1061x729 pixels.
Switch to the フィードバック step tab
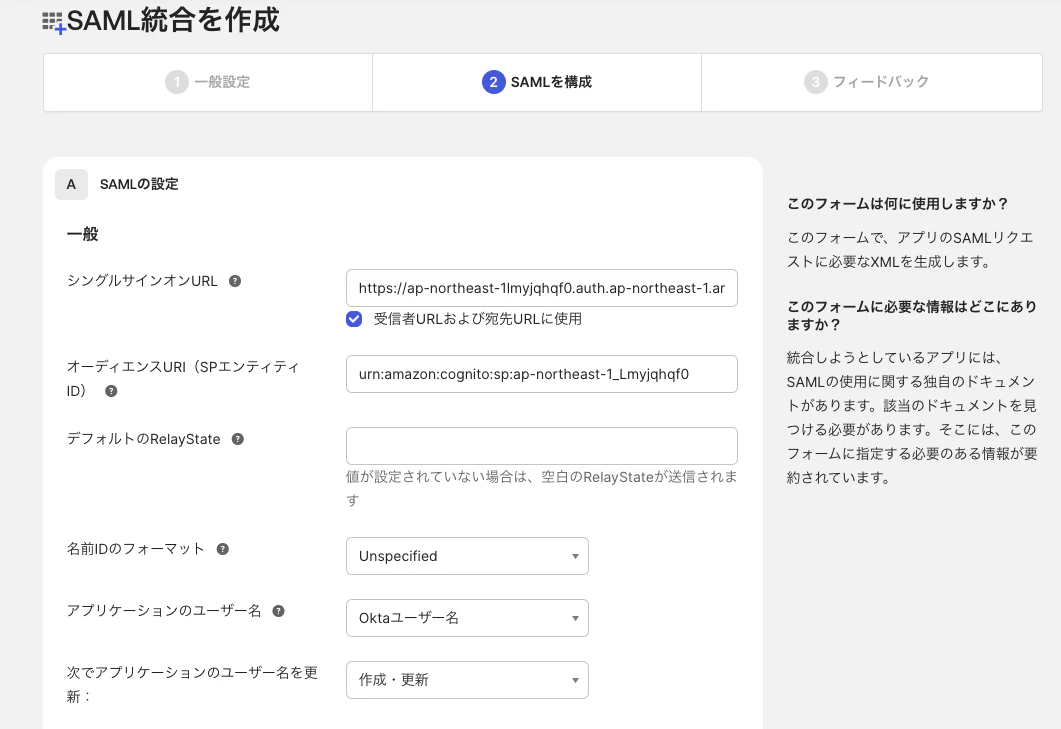(x=871, y=82)
